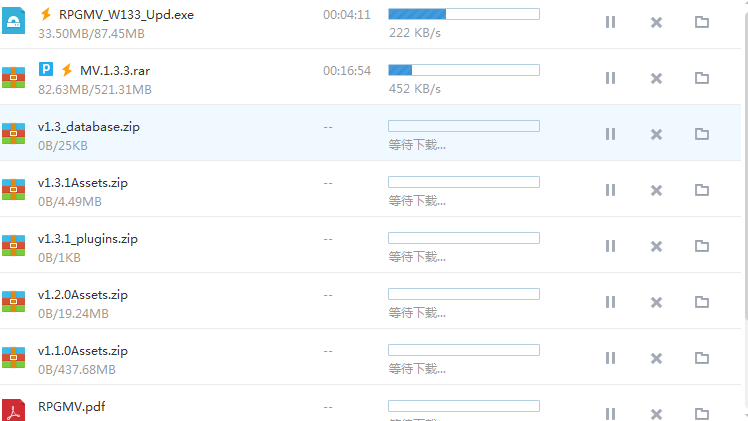Image resolution: width=748 pixels, height=421 pixels.
Task: Select the file name v1.3.1Assets.zip
Action: [83, 183]
